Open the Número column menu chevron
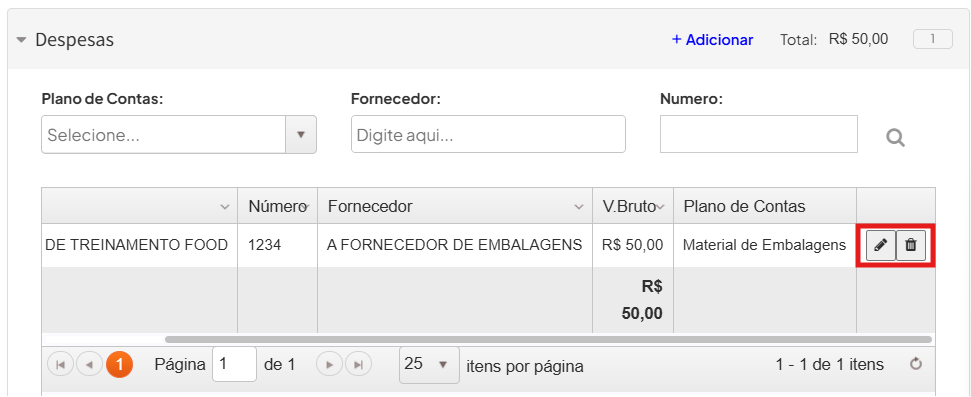This screenshot has height=397, width=971. click(305, 207)
